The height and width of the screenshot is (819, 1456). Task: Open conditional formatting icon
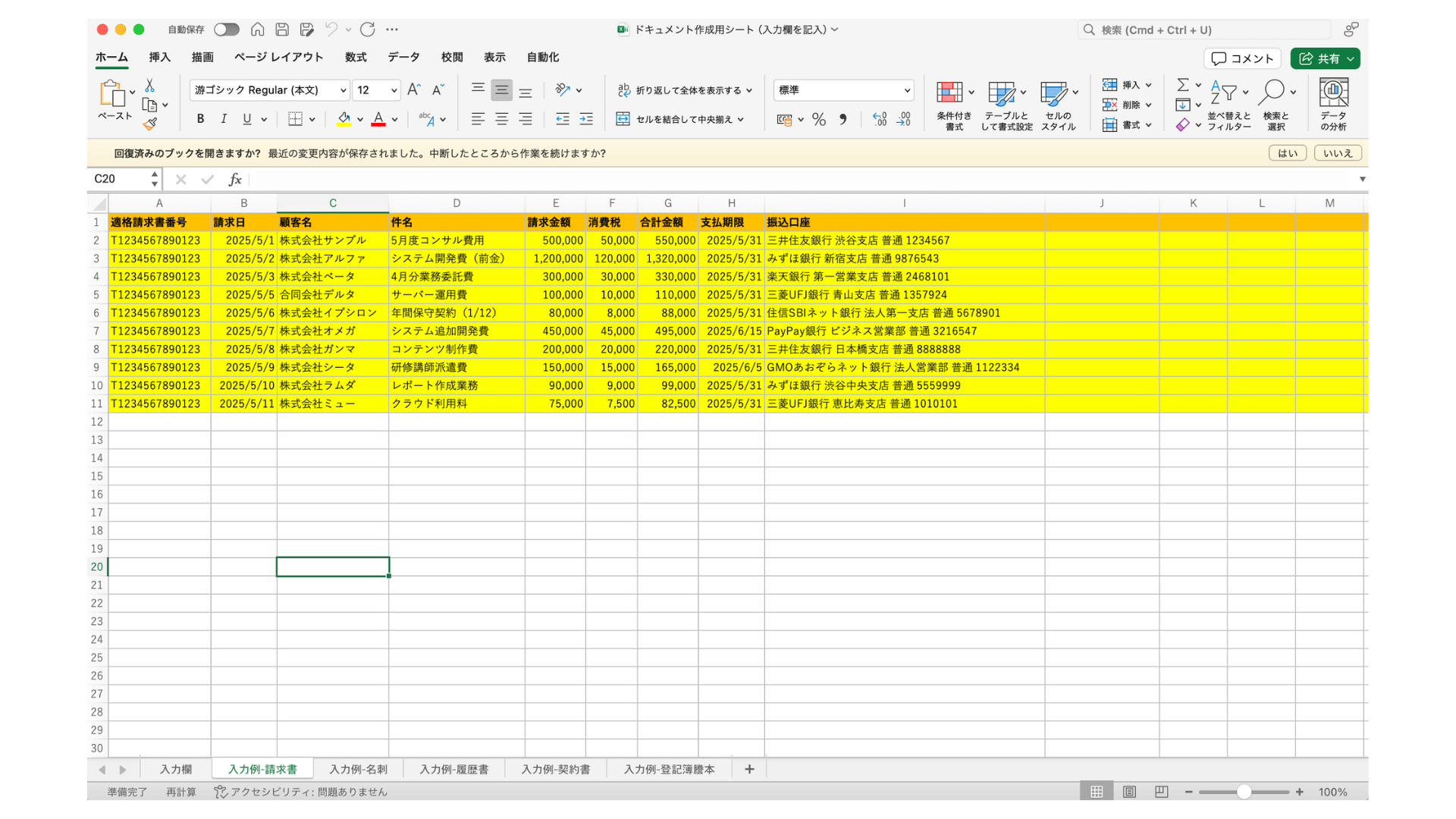click(x=949, y=93)
